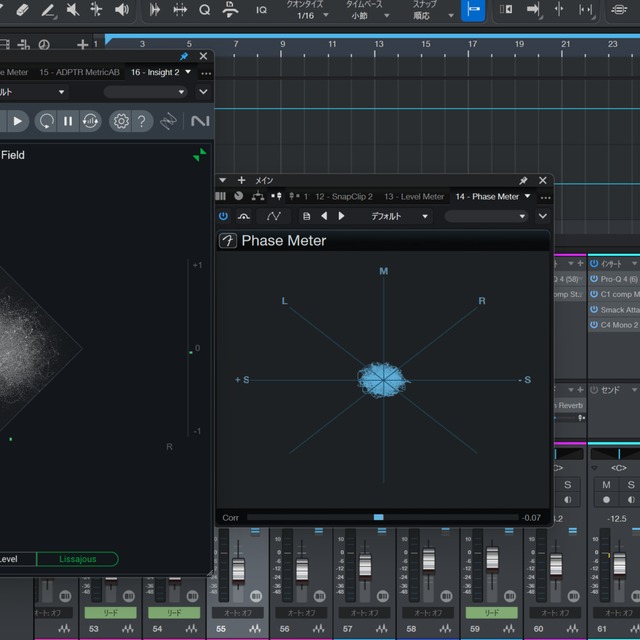Click the channel 57 volume fader

[365, 566]
